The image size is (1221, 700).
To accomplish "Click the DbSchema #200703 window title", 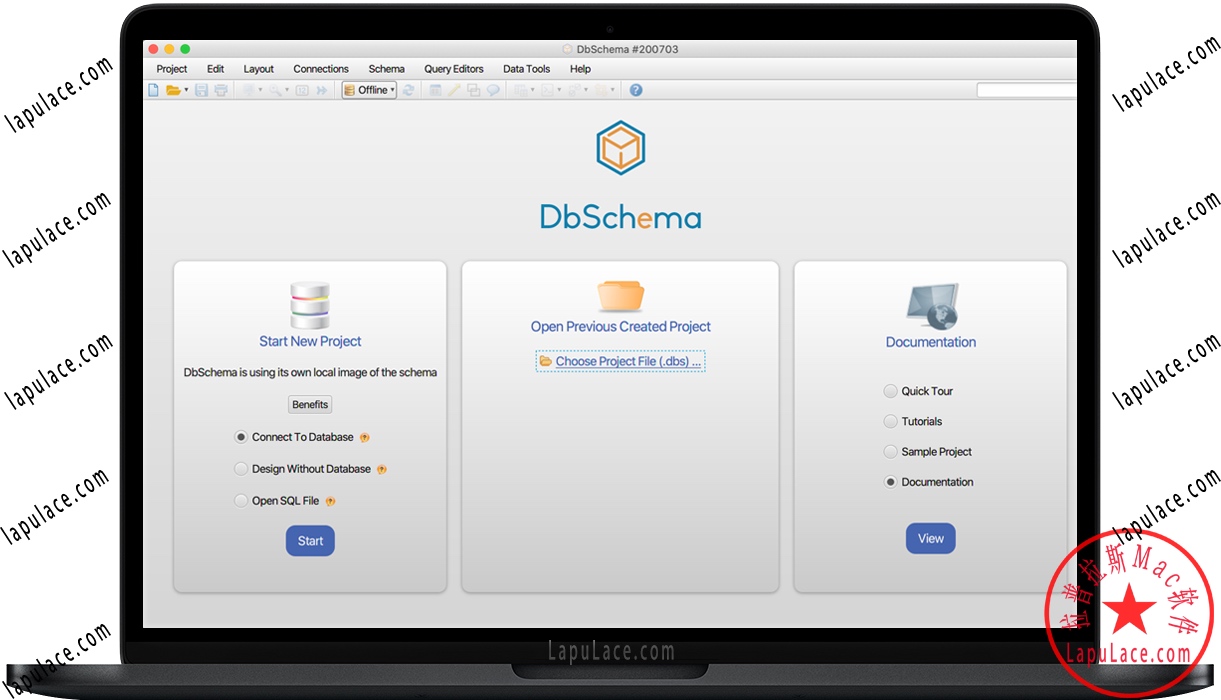I will [x=628, y=49].
